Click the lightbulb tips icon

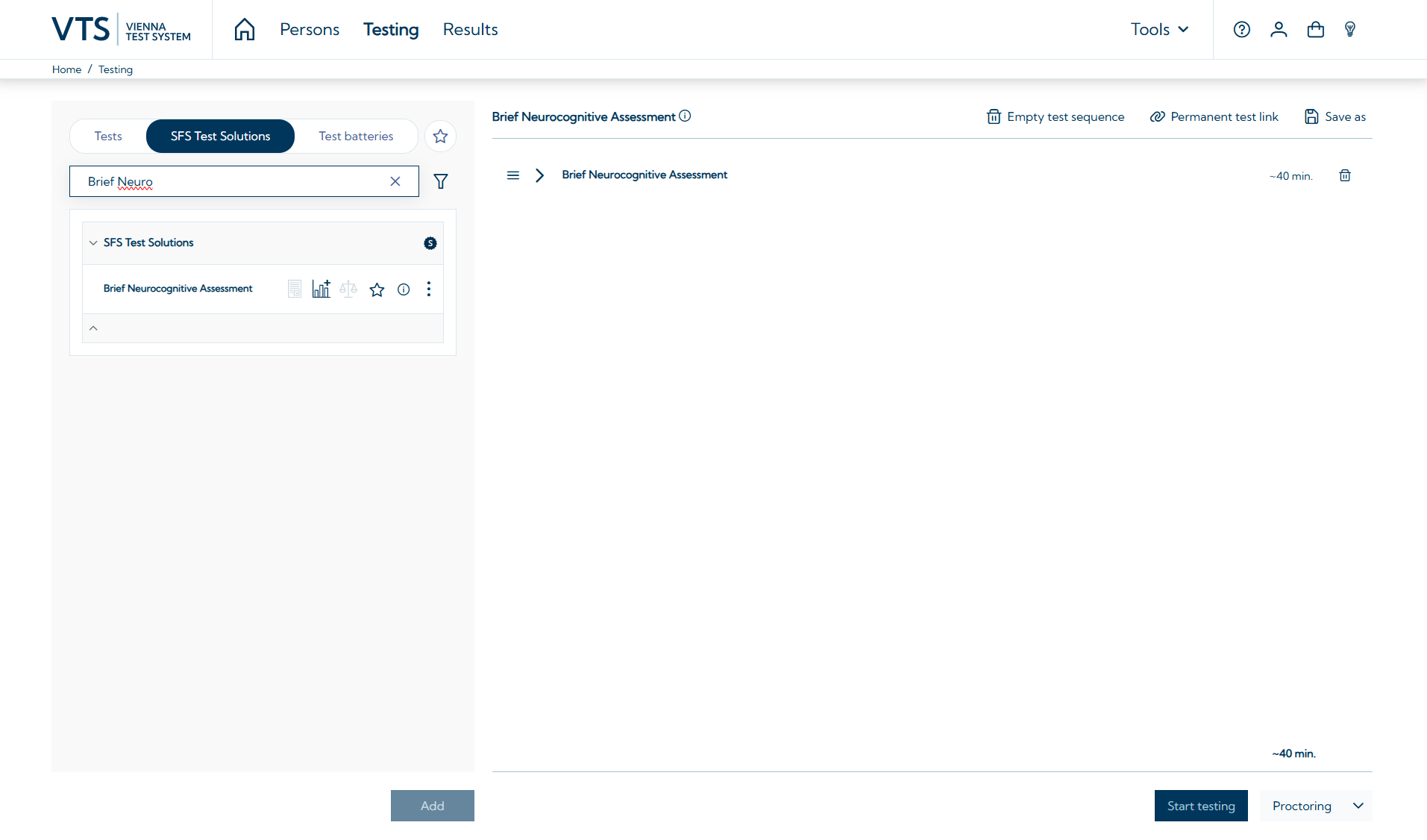1350,29
